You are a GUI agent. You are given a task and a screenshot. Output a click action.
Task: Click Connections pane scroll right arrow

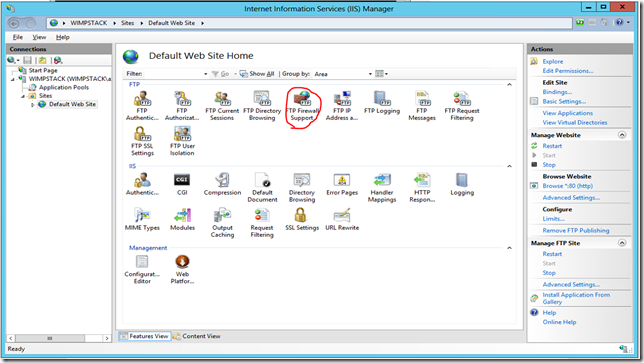click(x=107, y=338)
